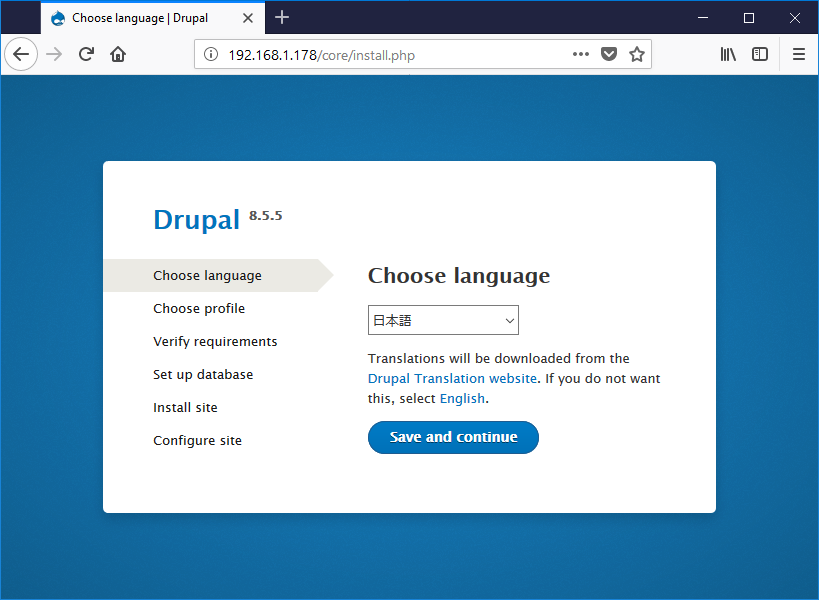Click the Library icon in the toolbar
This screenshot has height=600, width=819.
click(728, 54)
